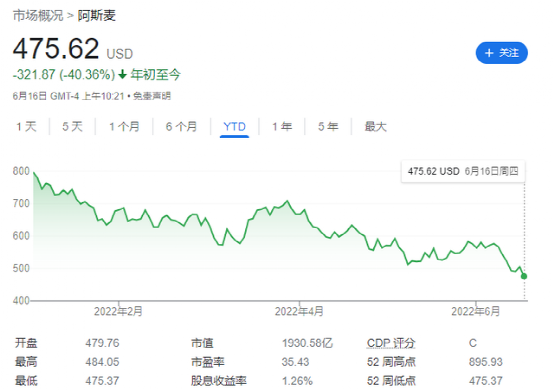Click the 2022年4月 axis marker
The image size is (554, 391).
pyautogui.click(x=299, y=312)
